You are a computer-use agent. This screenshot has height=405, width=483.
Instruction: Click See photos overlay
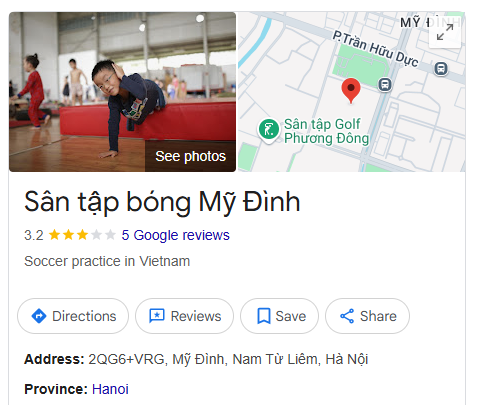pos(190,156)
